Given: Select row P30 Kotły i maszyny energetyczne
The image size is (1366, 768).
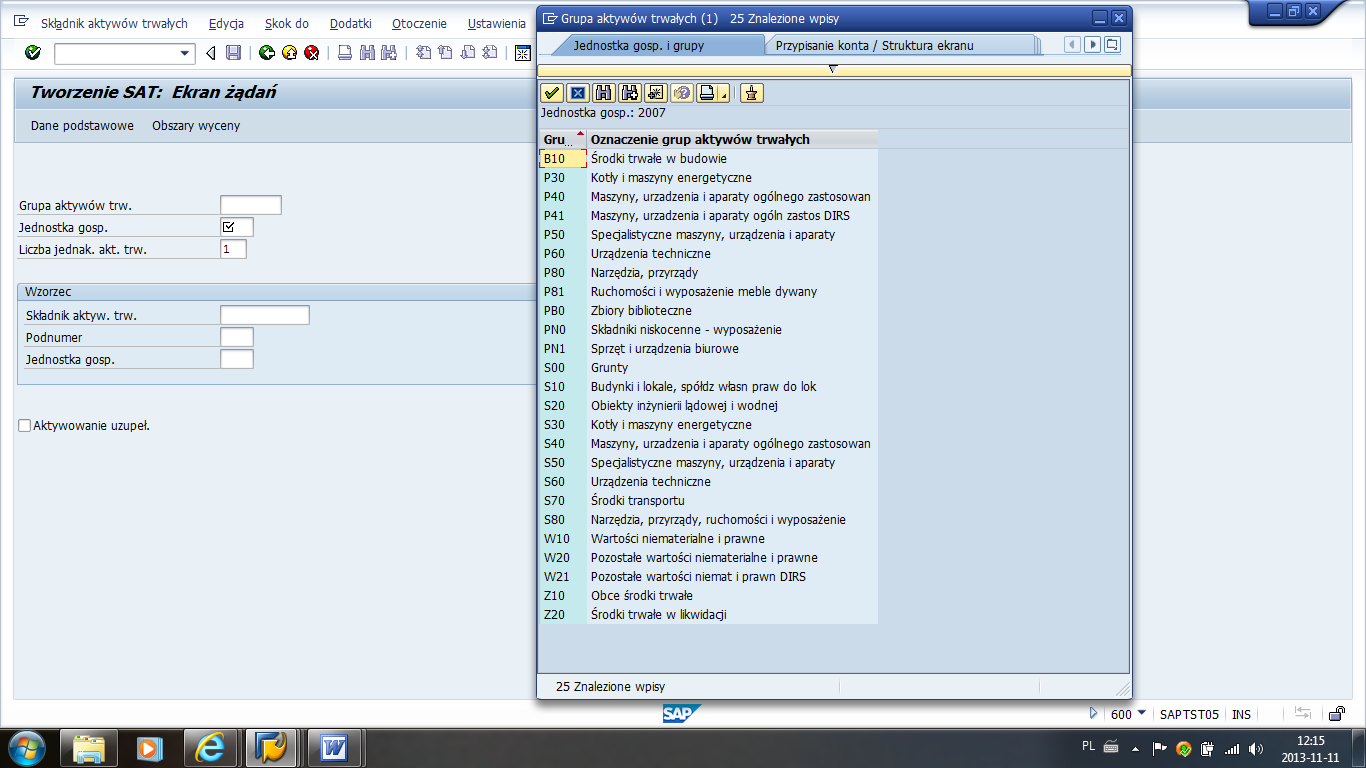Looking at the screenshot, I should [x=708, y=177].
